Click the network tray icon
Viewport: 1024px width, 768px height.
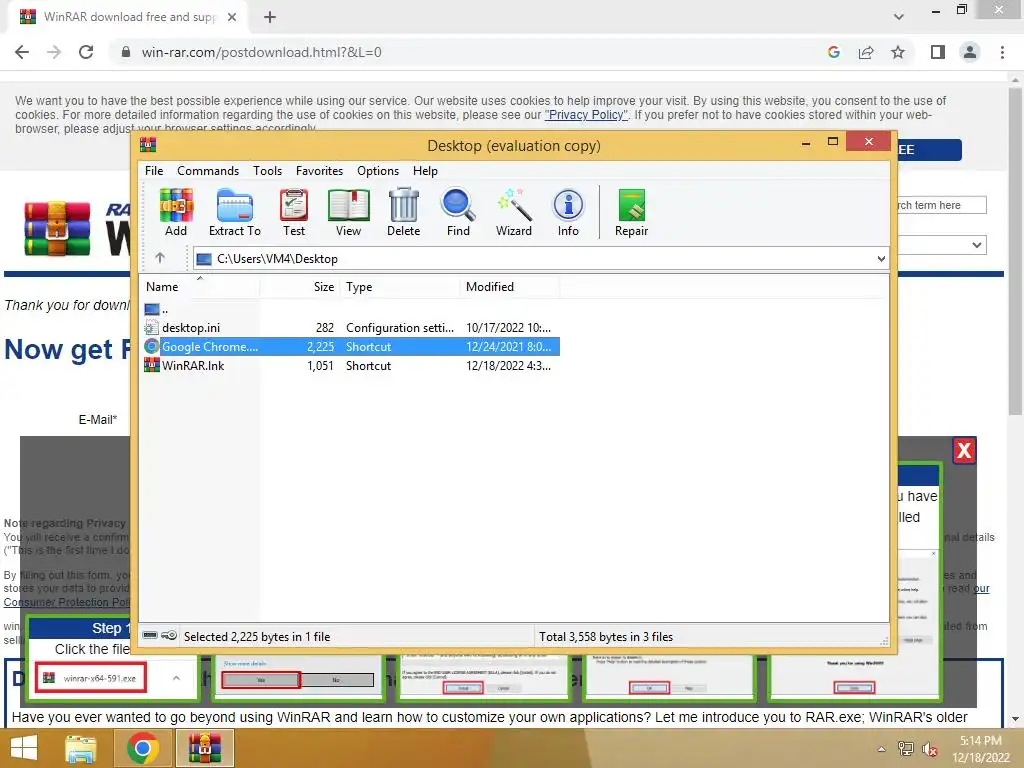click(906, 749)
